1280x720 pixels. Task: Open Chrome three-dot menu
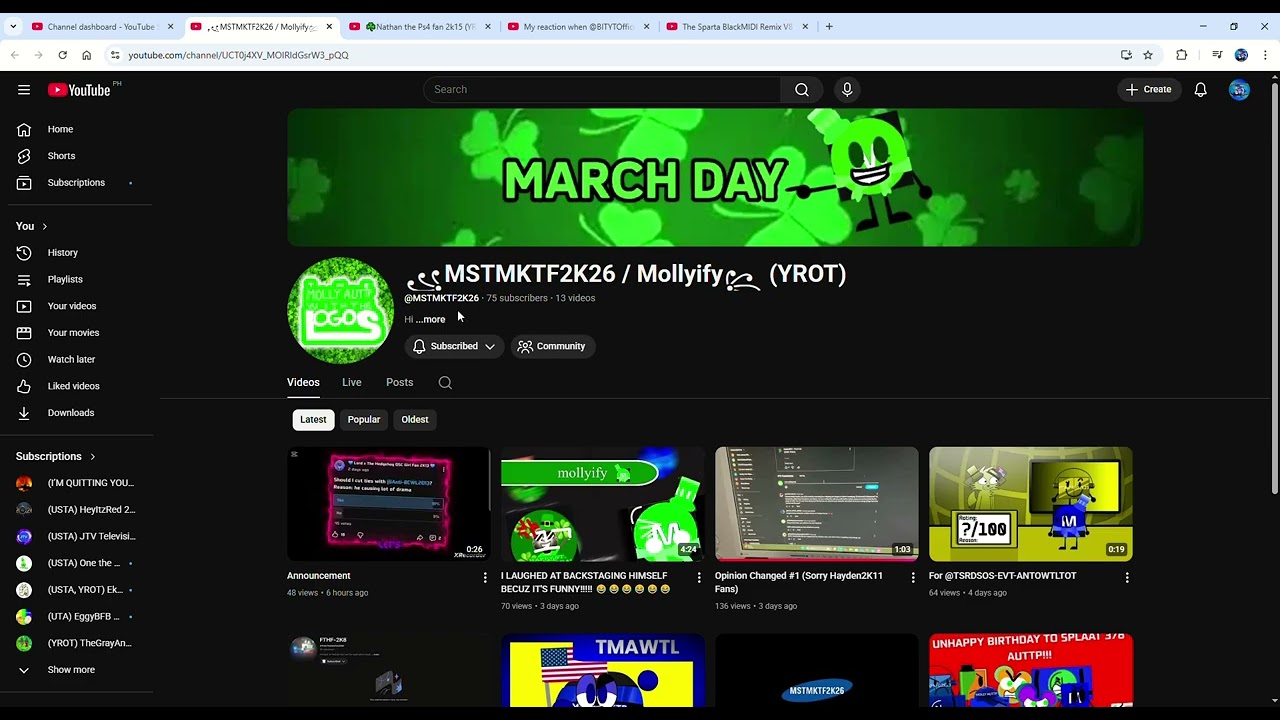tap(1265, 55)
